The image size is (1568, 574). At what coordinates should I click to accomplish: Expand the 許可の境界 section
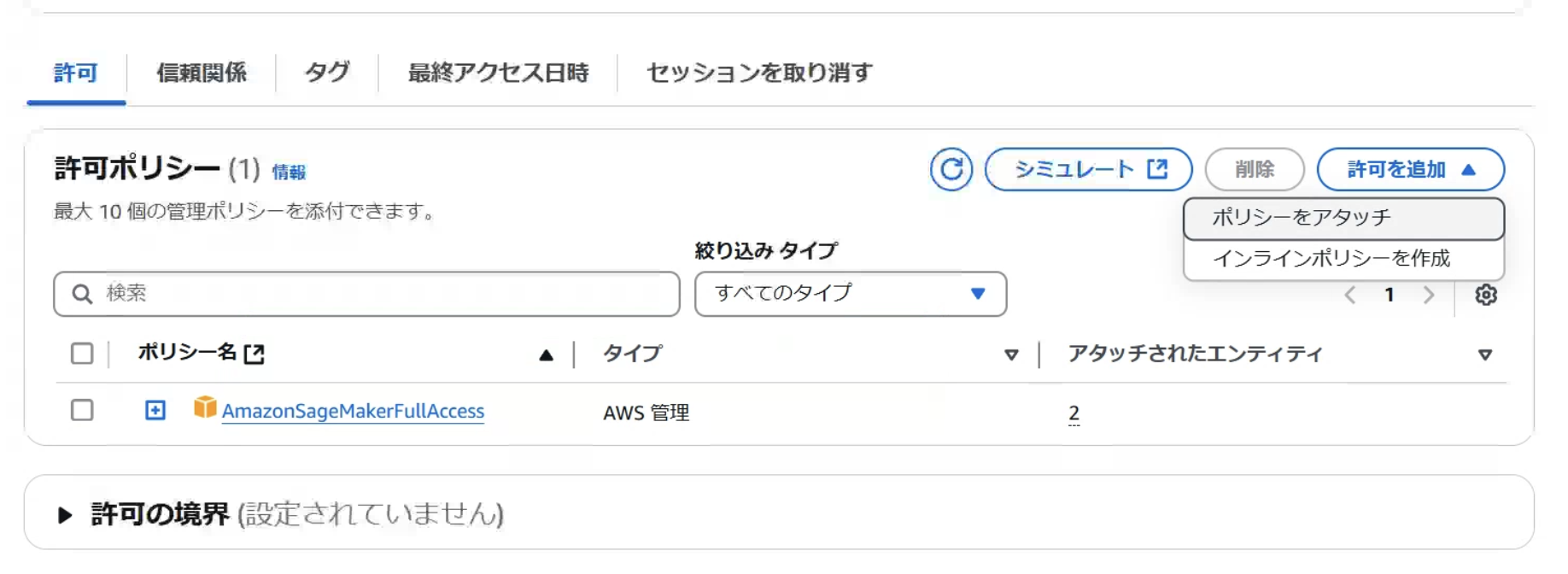[x=64, y=513]
